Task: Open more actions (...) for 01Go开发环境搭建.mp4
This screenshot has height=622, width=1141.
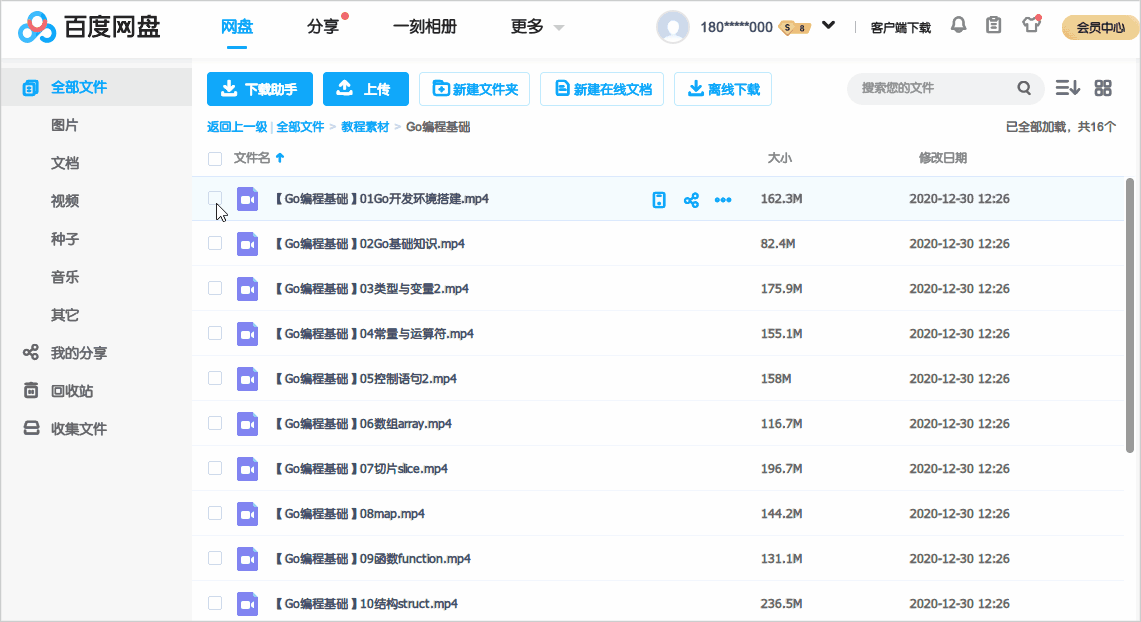Action: (723, 199)
